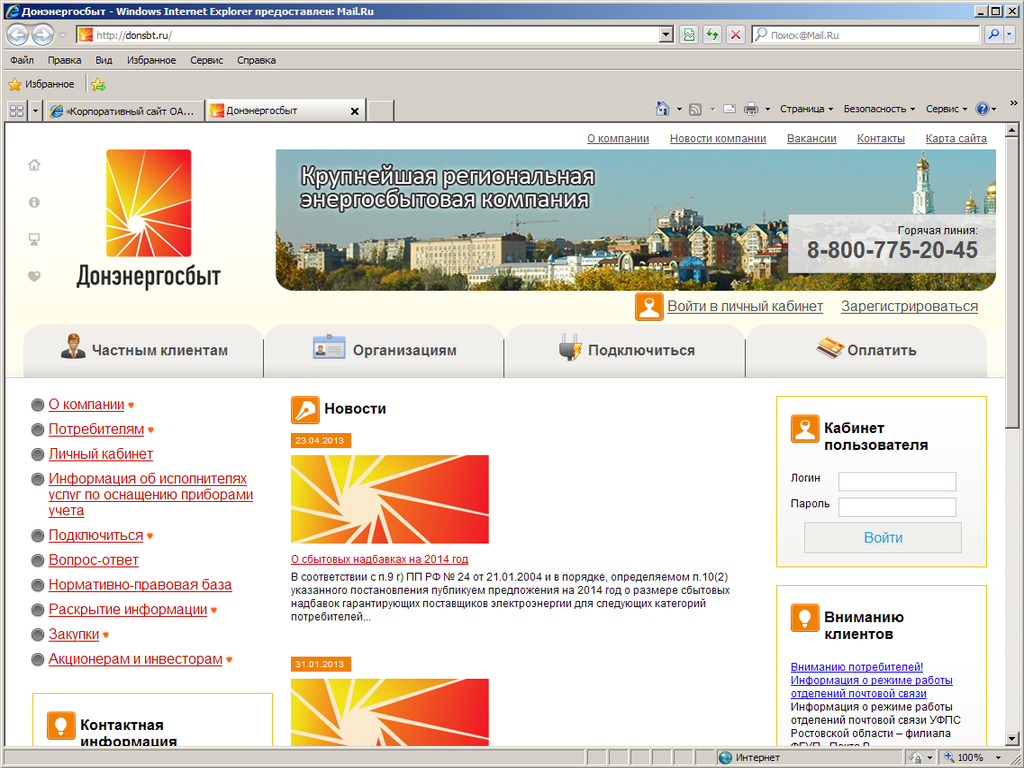The height and width of the screenshot is (768, 1024).
Task: Click the compatibility view icon beside address bar
Action: pyautogui.click(x=688, y=35)
